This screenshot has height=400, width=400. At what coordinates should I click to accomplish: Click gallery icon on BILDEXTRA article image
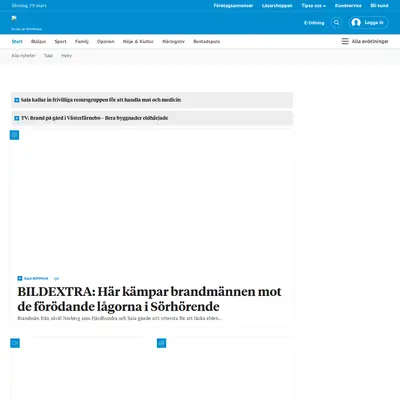point(14,135)
